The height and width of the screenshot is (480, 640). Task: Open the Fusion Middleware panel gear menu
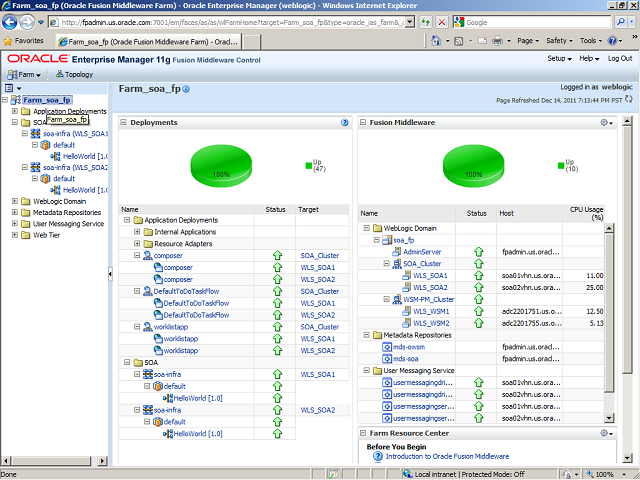[606, 122]
